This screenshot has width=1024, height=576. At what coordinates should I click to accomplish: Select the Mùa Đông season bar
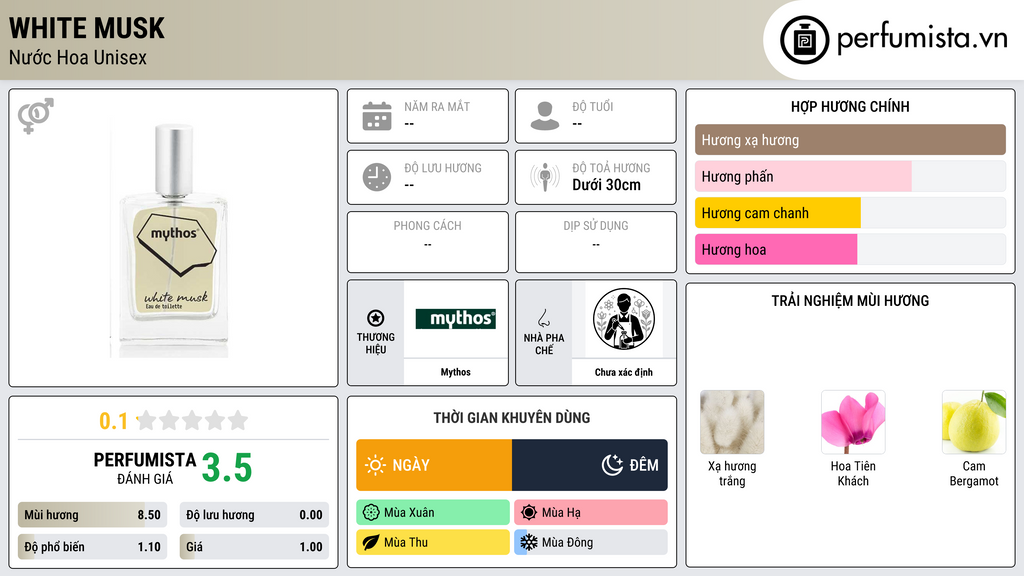591,543
